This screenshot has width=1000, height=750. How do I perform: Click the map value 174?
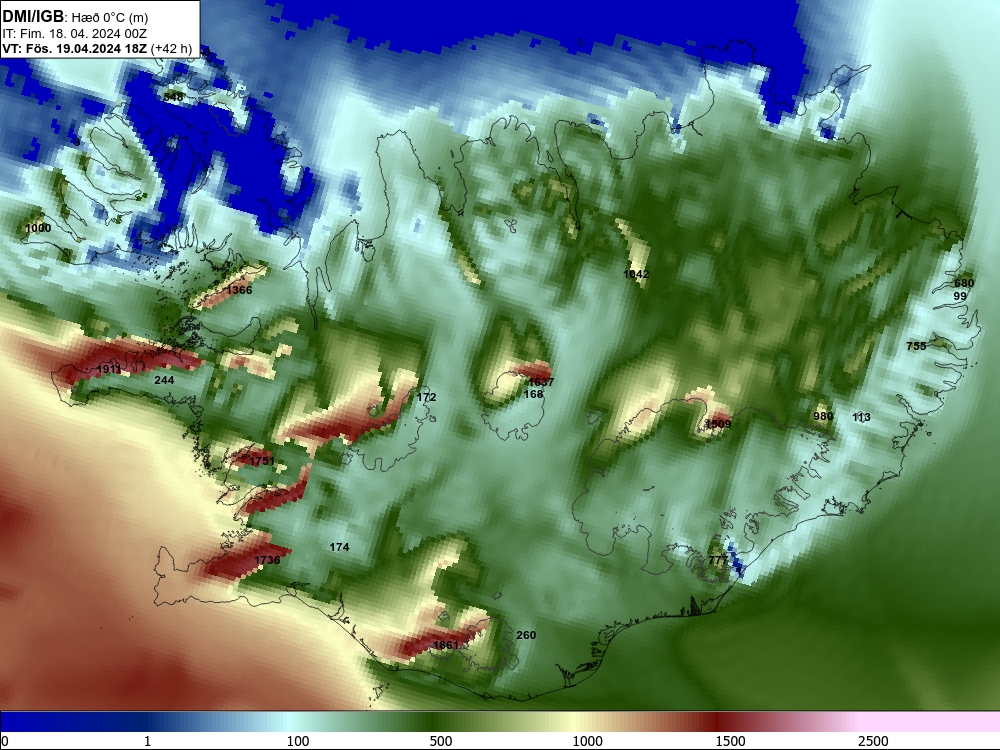click(x=339, y=547)
